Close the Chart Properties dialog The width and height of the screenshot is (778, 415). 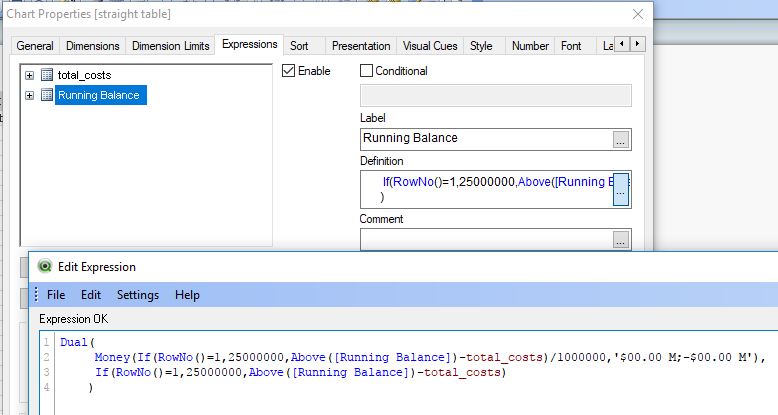click(638, 14)
